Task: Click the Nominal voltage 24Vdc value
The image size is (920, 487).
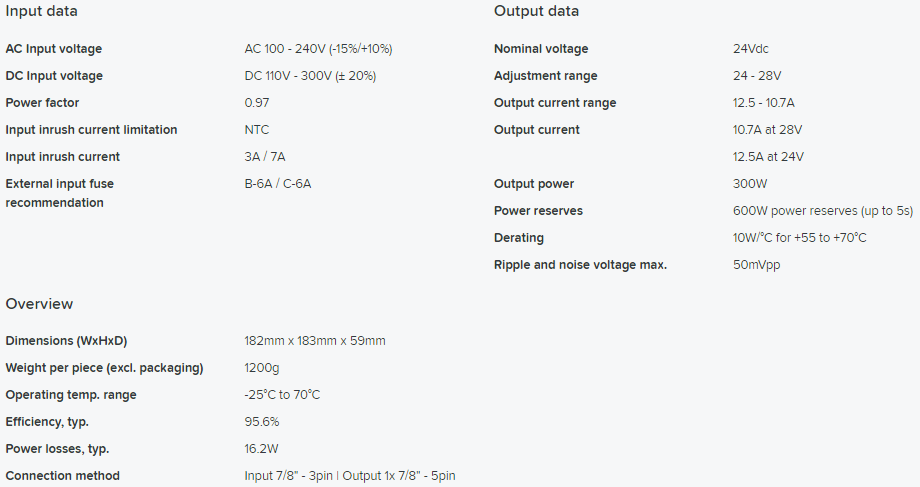Action: (x=751, y=49)
